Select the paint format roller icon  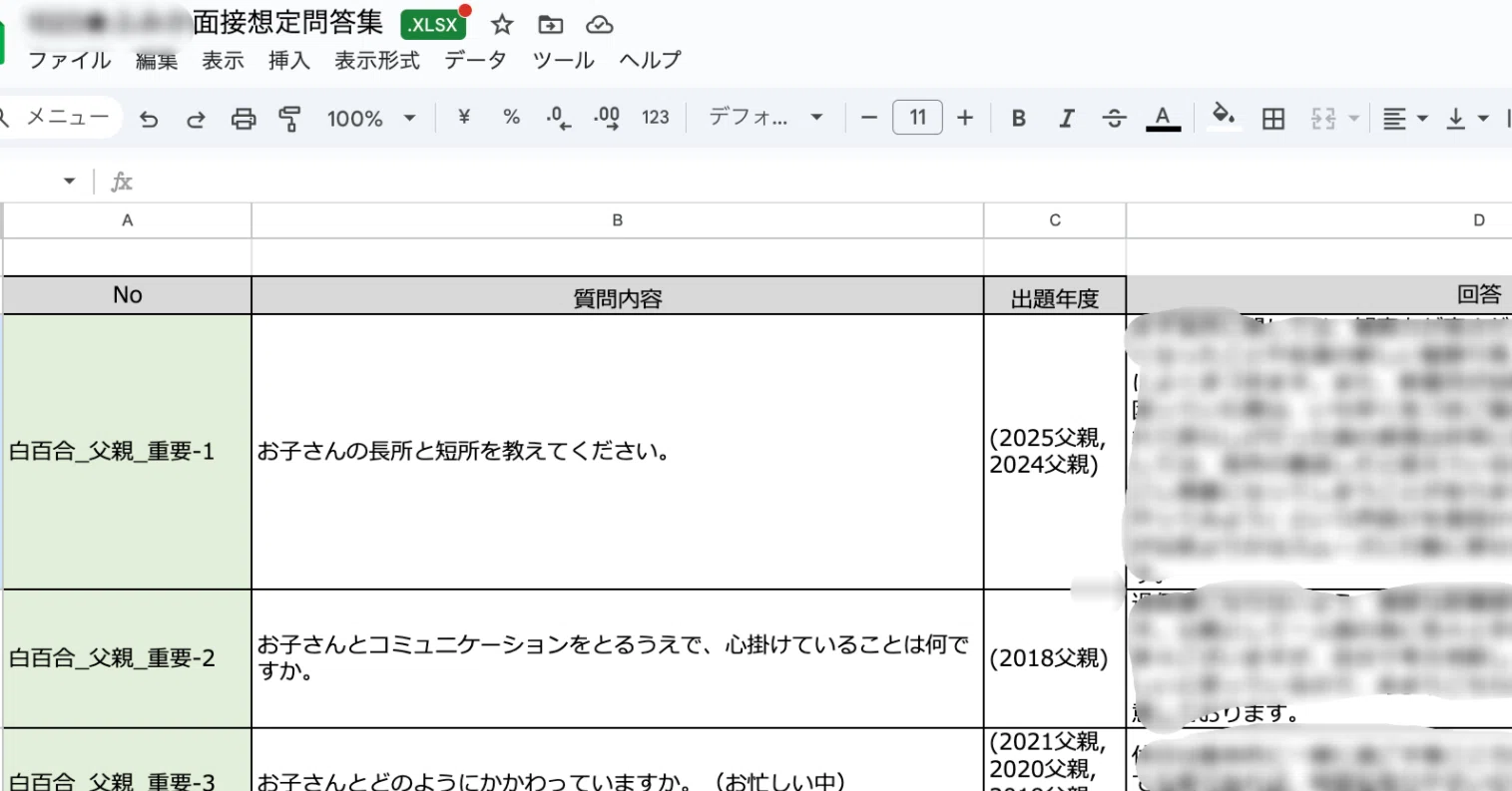(x=290, y=119)
